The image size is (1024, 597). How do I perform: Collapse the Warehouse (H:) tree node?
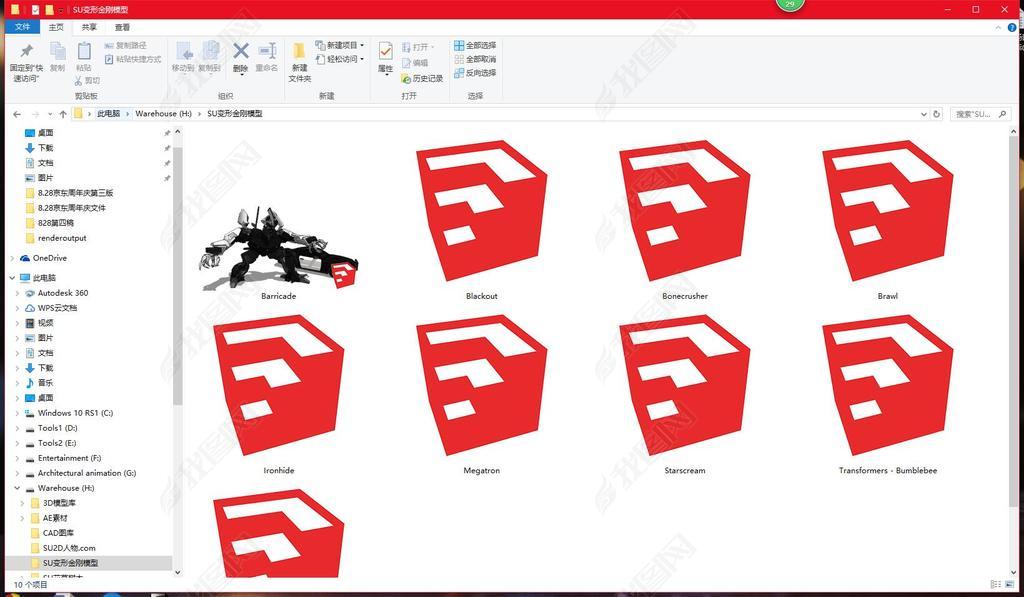tap(16, 488)
